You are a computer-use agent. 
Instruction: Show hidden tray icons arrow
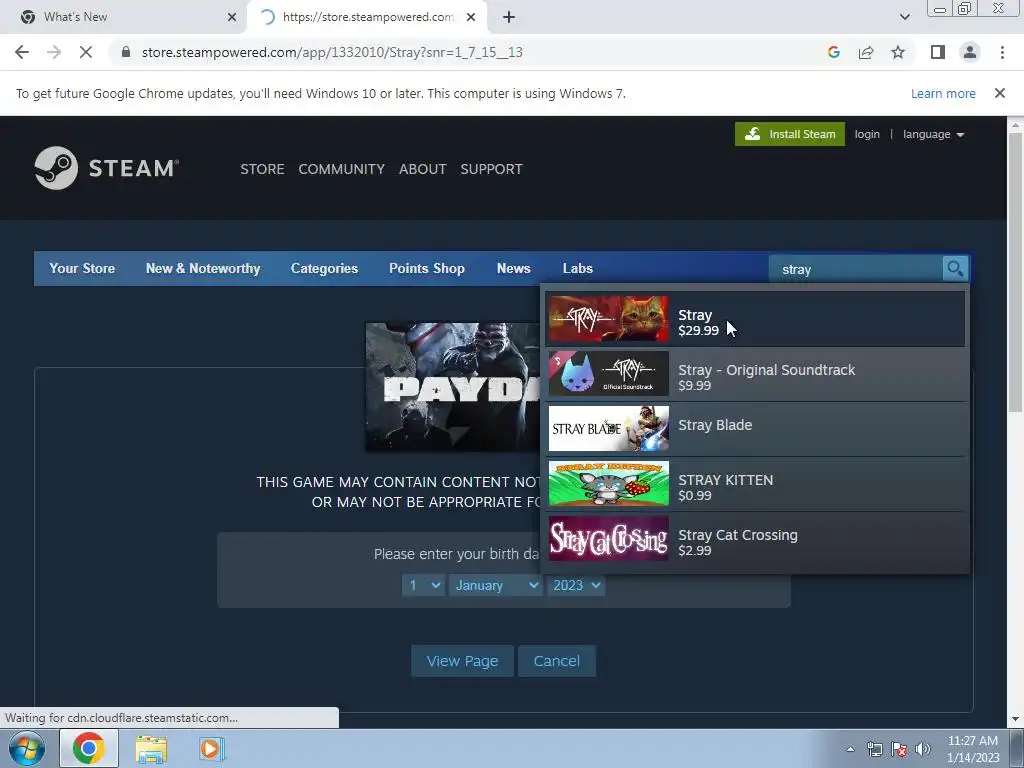[x=850, y=749]
